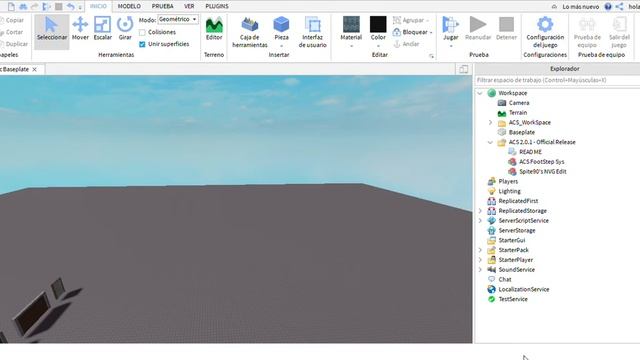Screen dimensions: 640x360
Task: Open Caja de herramientas
Action: (x=250, y=33)
